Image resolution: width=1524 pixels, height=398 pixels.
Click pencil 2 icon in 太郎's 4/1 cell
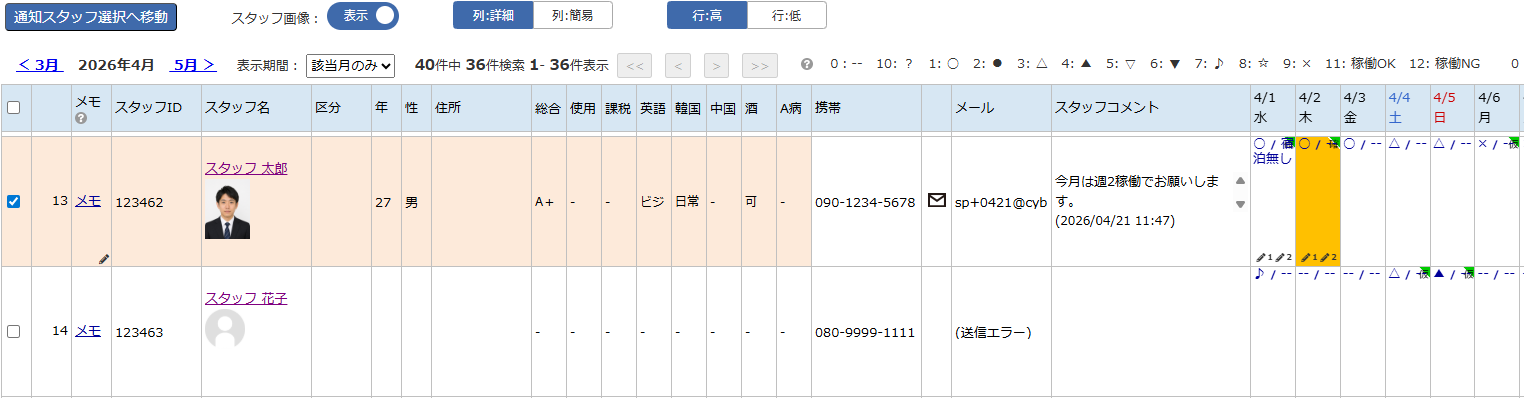1283,258
